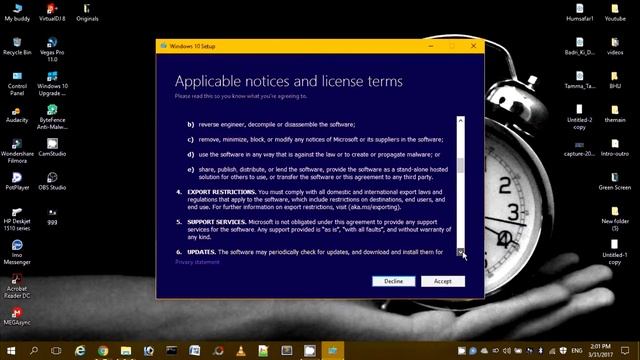Click the Bluetooth tray icon
The image size is (640, 360).
click(x=540, y=351)
